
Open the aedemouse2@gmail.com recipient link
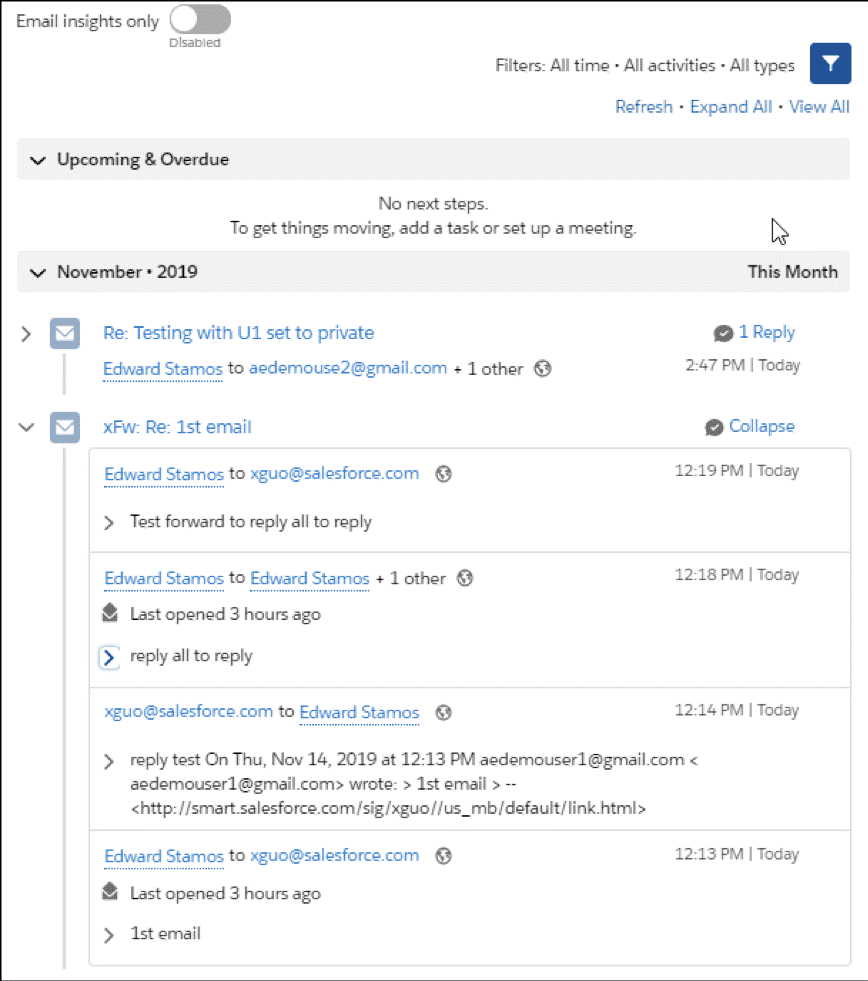(x=347, y=368)
